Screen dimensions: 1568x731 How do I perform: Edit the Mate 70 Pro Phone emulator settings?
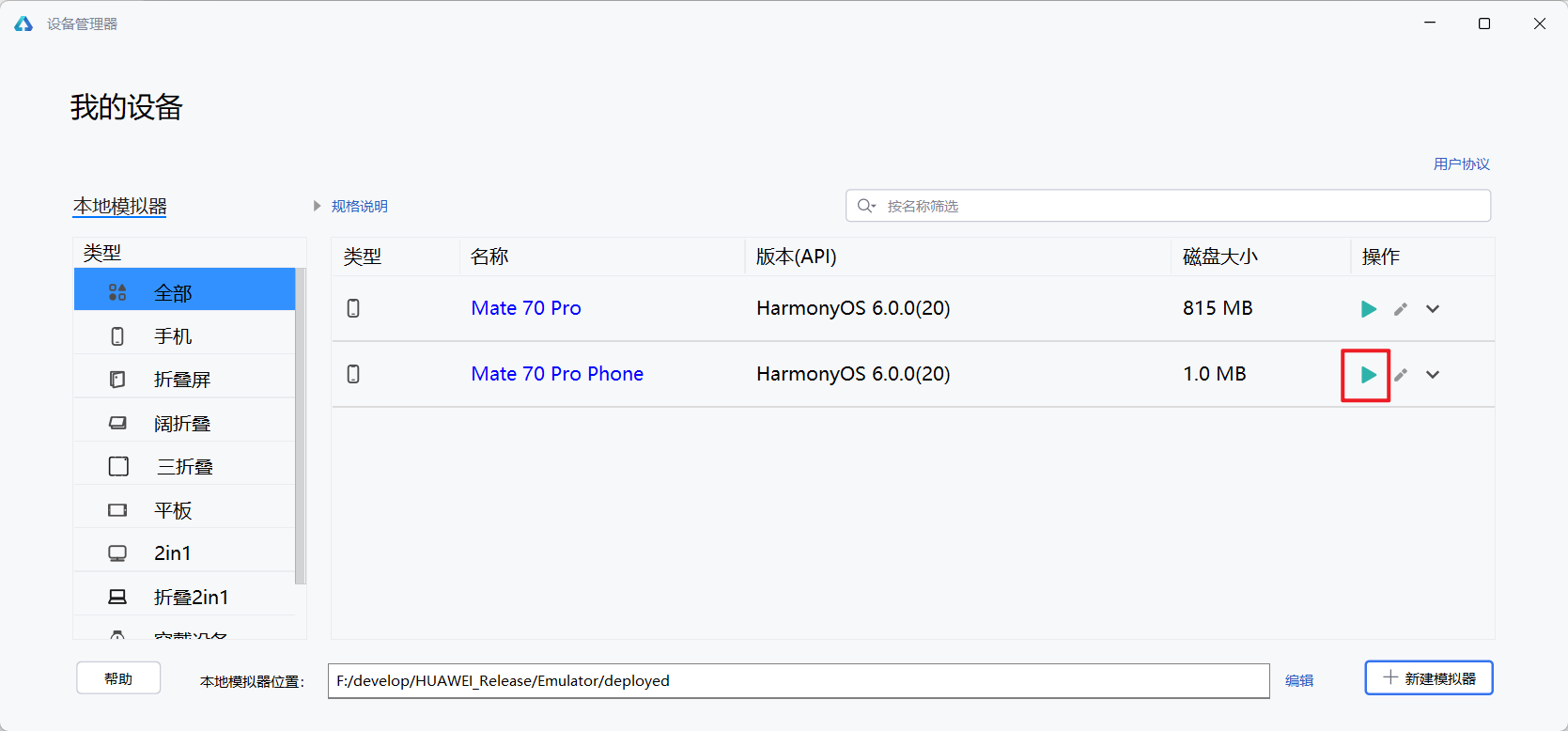tap(1401, 375)
